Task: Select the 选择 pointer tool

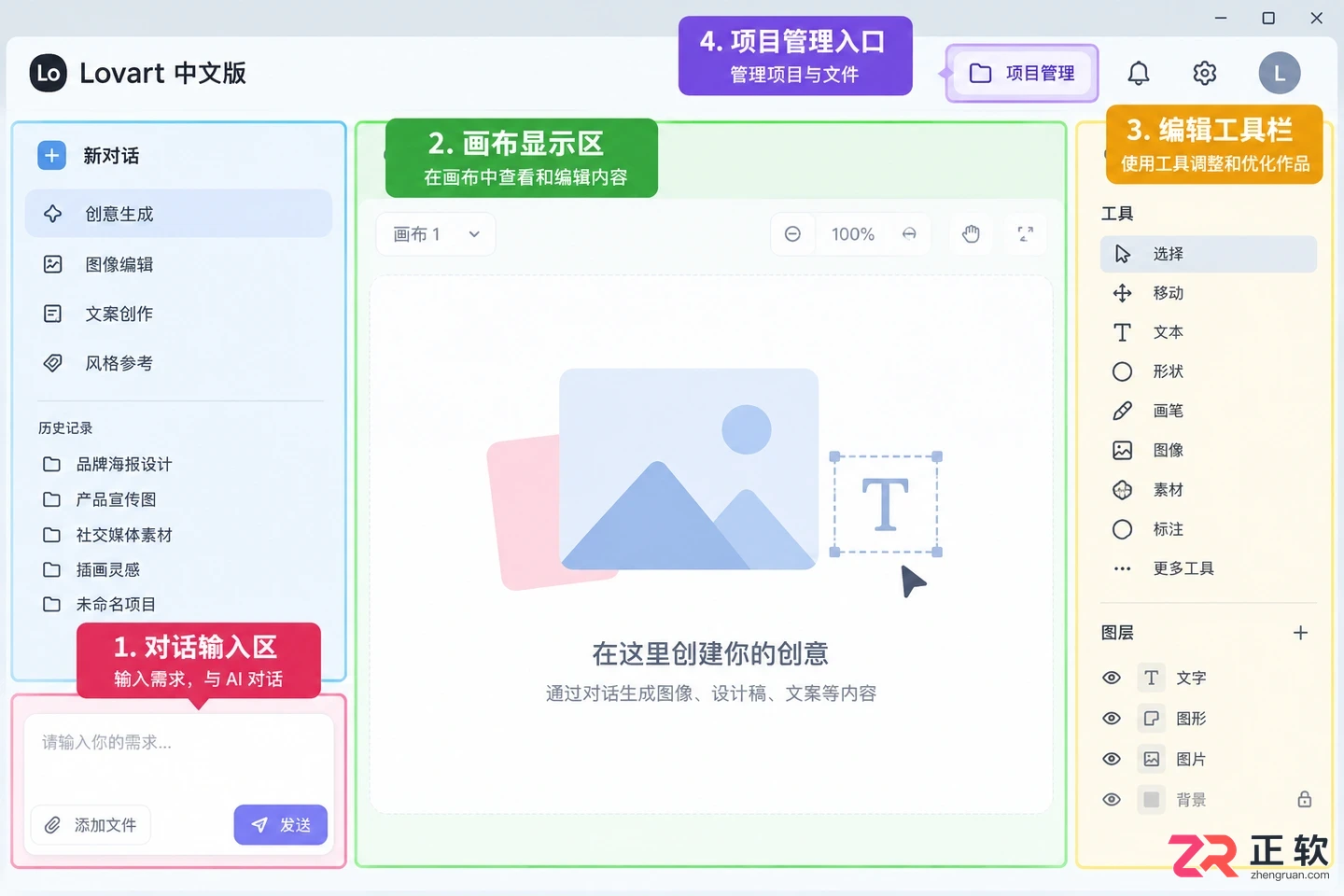Action: coord(1208,254)
